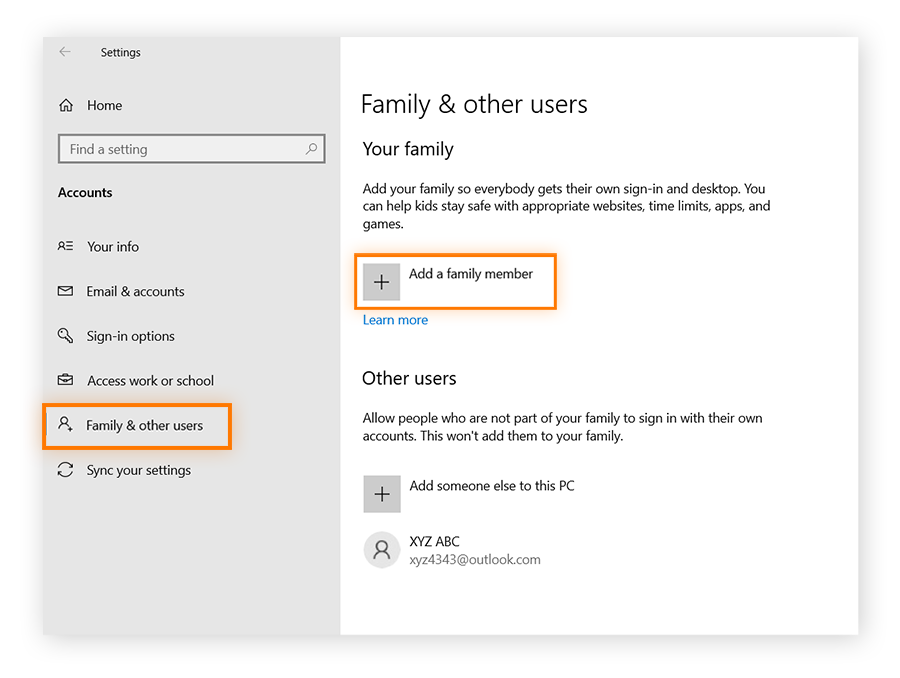Click the Your info person-card icon
Viewport: 900px width, 678px height.
[65, 246]
